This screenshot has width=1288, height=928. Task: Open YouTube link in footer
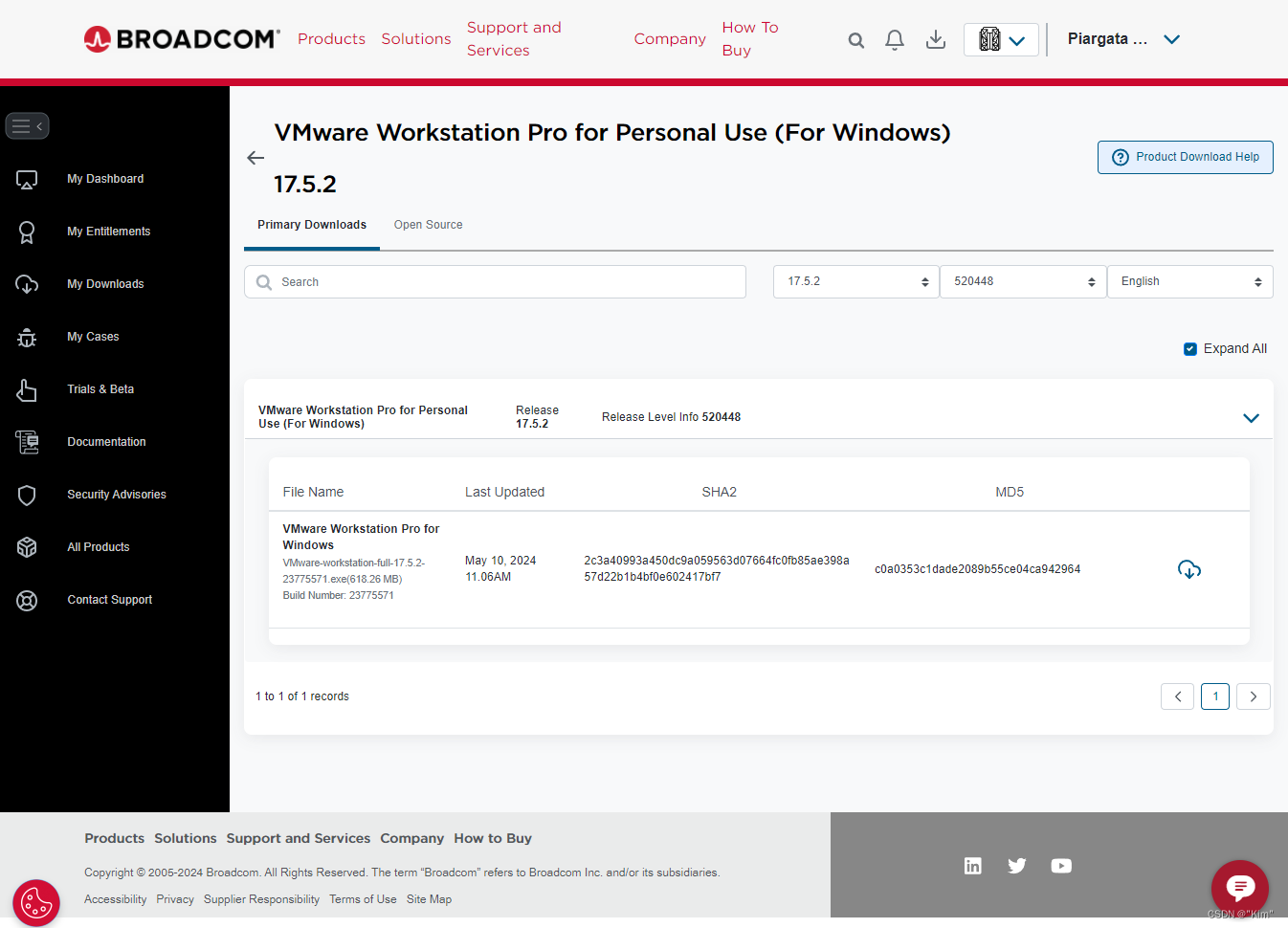point(1061,866)
